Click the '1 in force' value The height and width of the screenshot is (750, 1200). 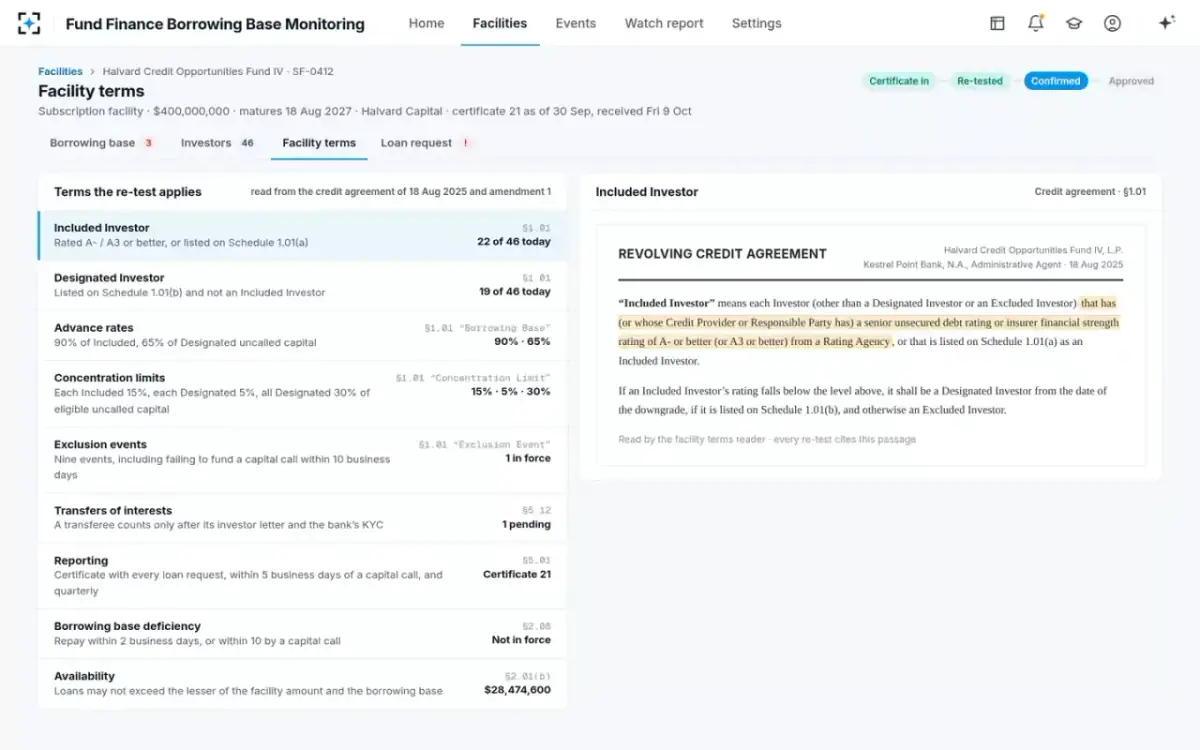528,458
